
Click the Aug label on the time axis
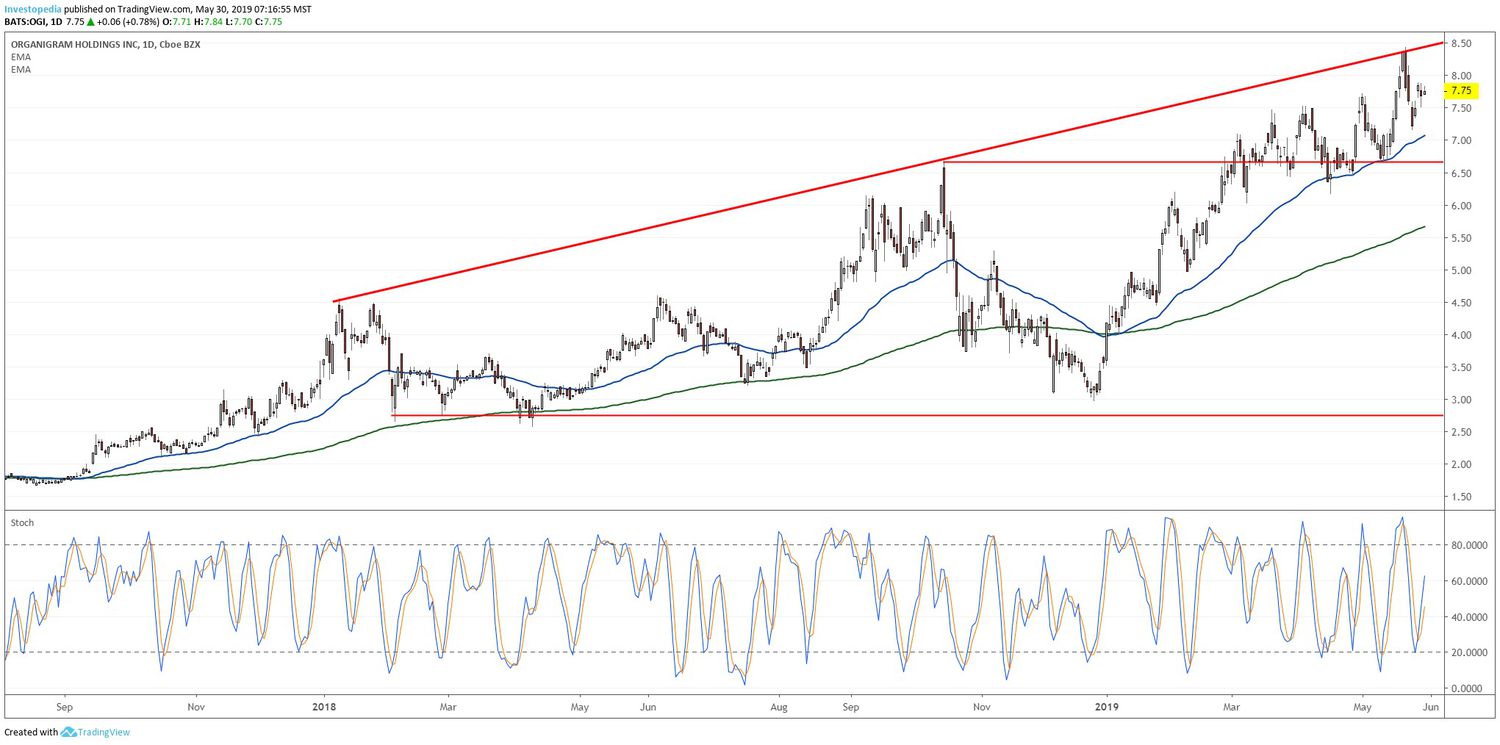click(x=780, y=706)
